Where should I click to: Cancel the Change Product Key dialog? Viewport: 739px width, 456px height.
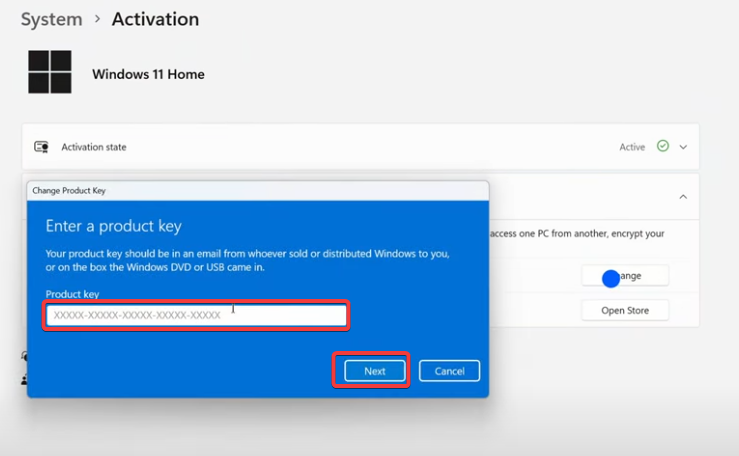449,371
